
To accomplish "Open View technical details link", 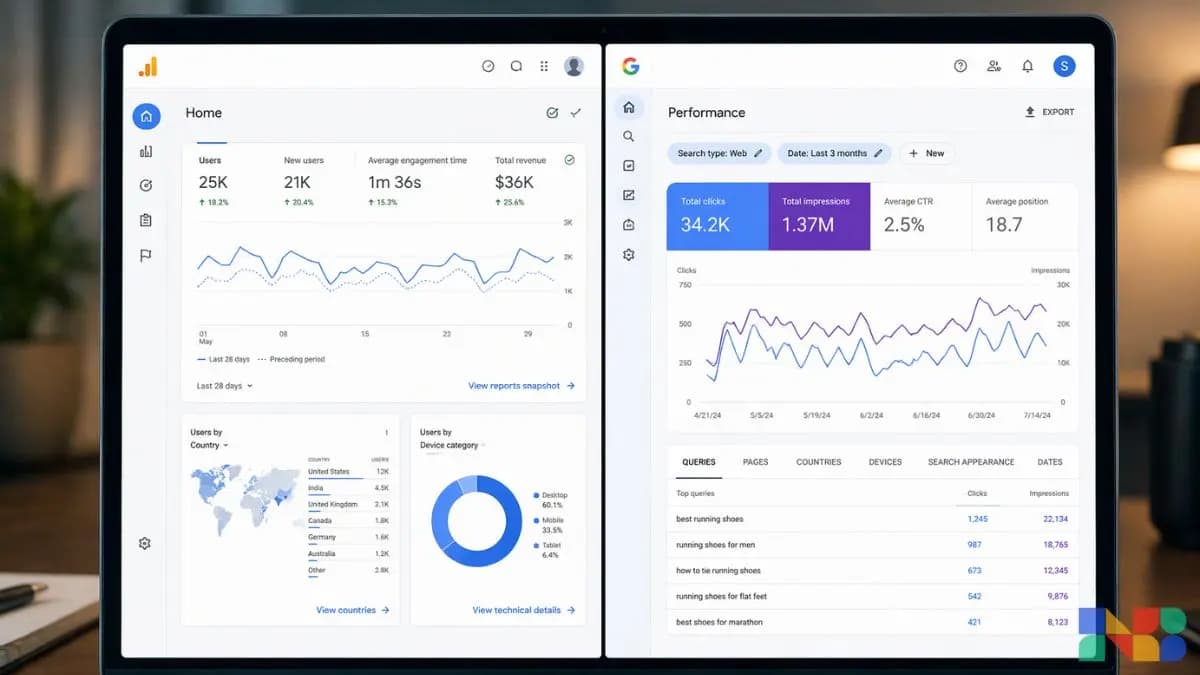I will [x=524, y=610].
